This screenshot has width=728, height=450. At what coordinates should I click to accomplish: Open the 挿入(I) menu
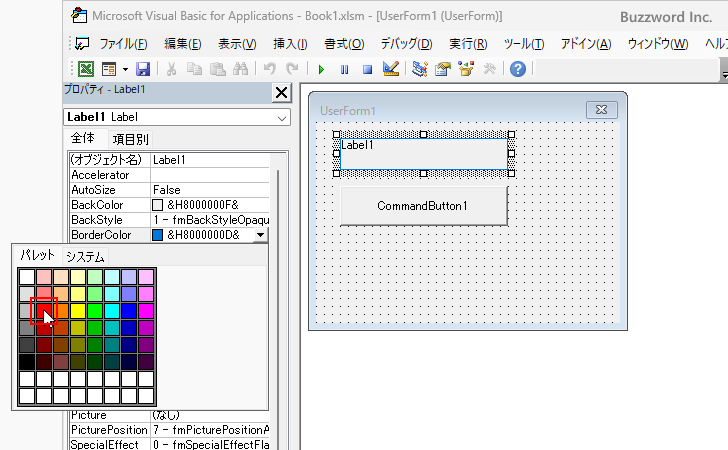tap(290, 44)
